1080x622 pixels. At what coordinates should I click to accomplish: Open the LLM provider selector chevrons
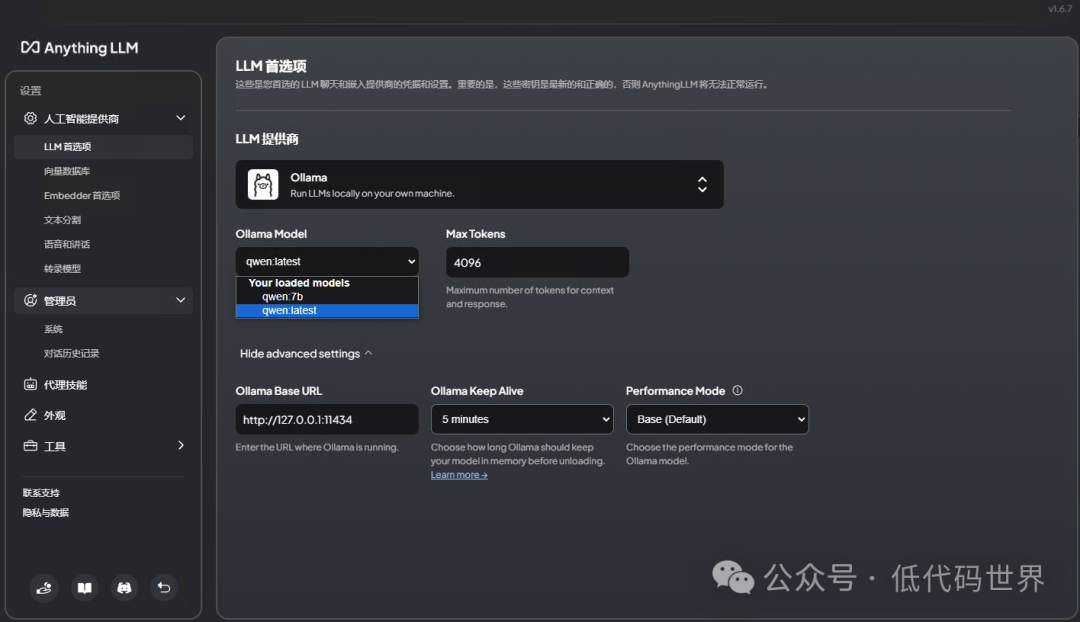click(x=704, y=184)
